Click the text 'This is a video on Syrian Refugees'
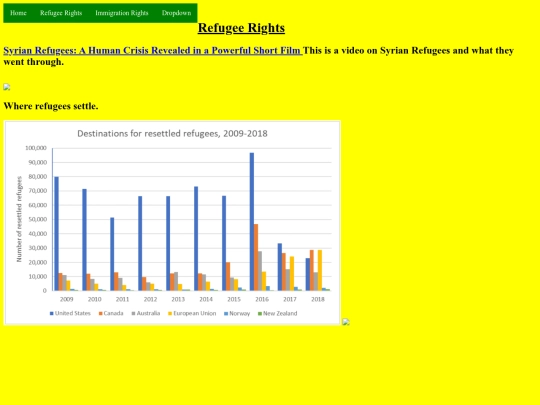This screenshot has height=405, width=540. (376, 50)
